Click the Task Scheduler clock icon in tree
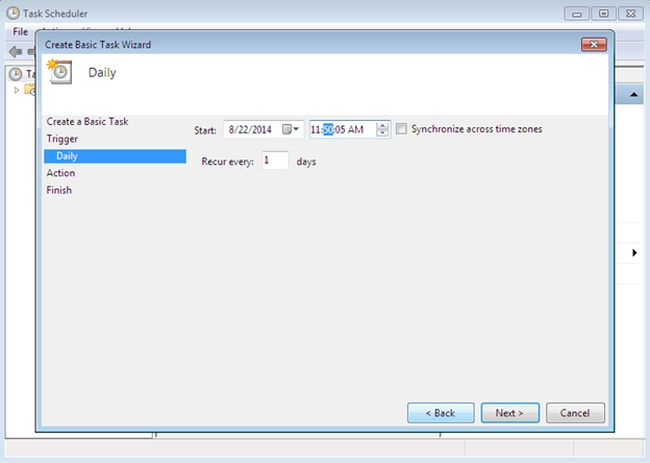This screenshot has height=463, width=650. point(15,74)
